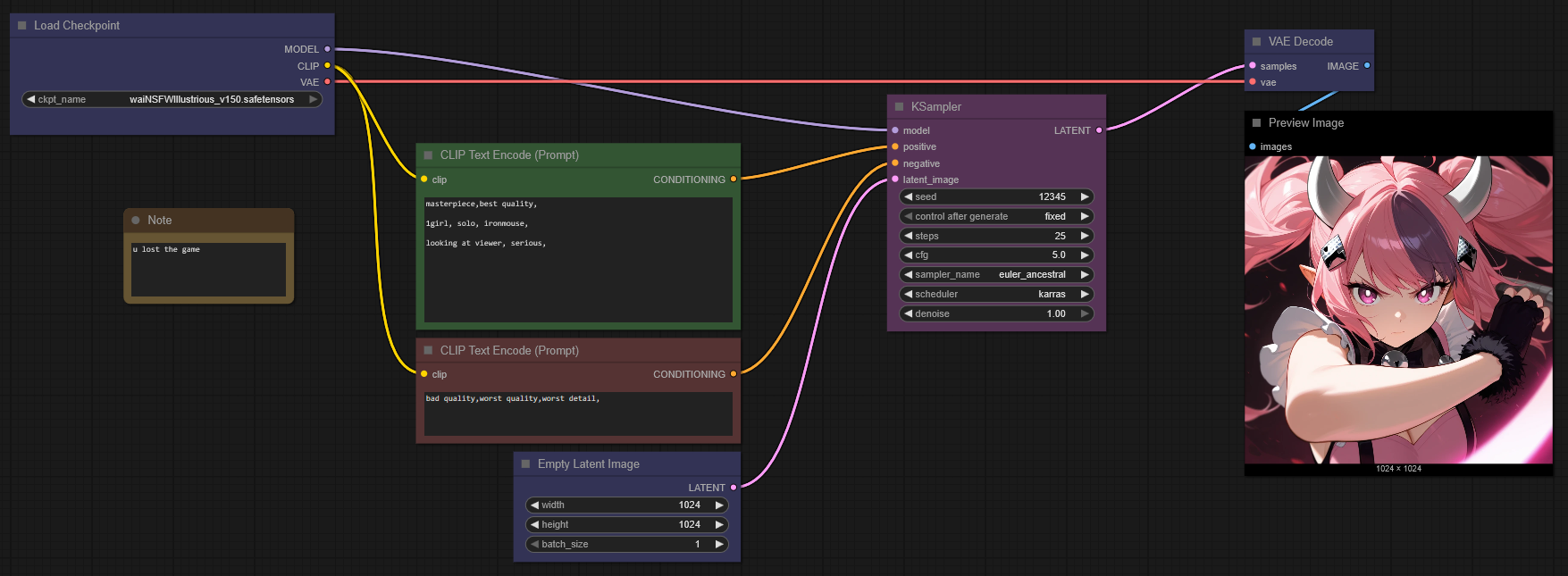Click the IMAGE output socket on VAE Decode

click(1367, 66)
